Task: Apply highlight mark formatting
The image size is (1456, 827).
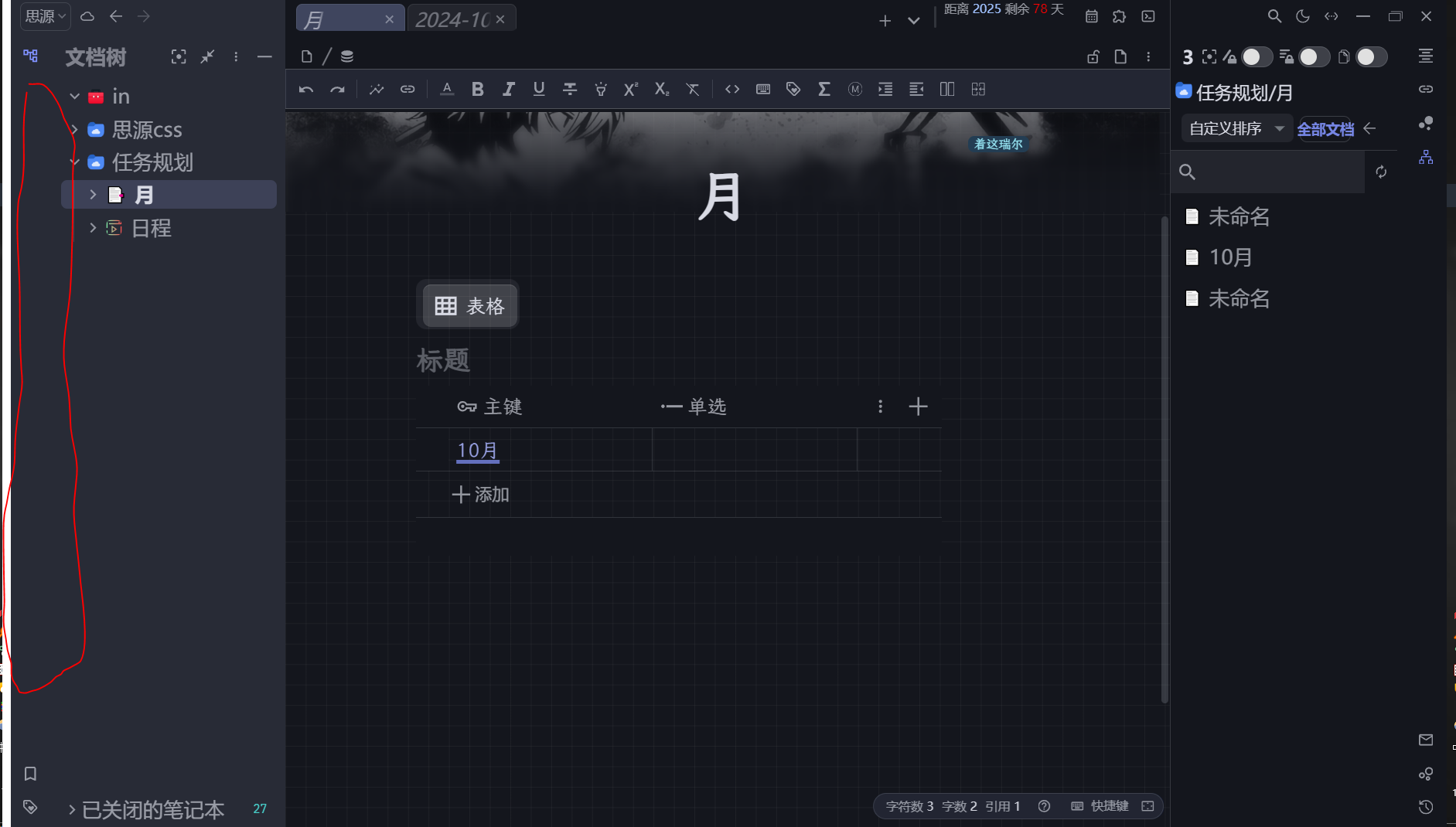Action: tap(601, 90)
